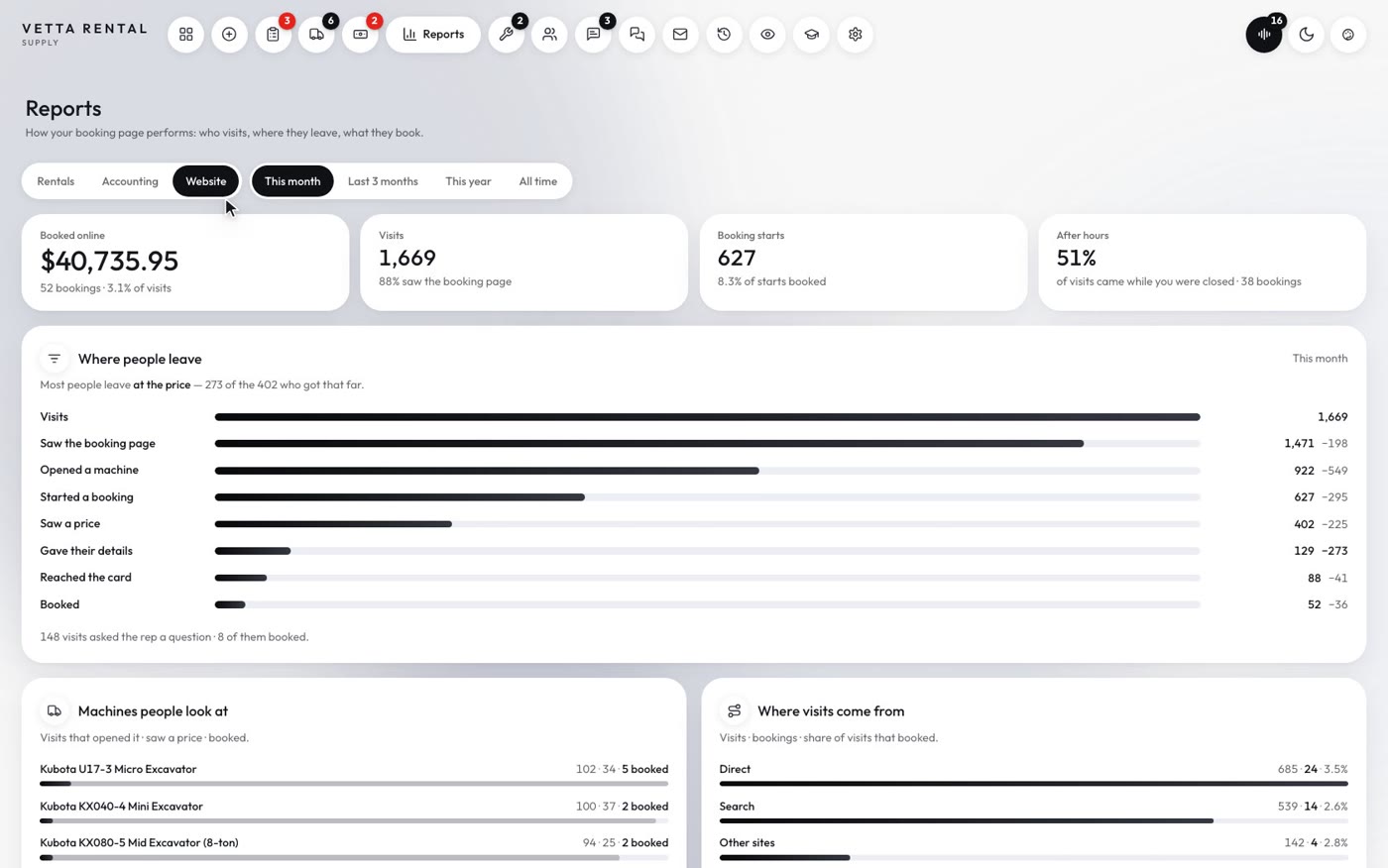
Task: Choose the Last 3 months period
Action: tap(383, 181)
